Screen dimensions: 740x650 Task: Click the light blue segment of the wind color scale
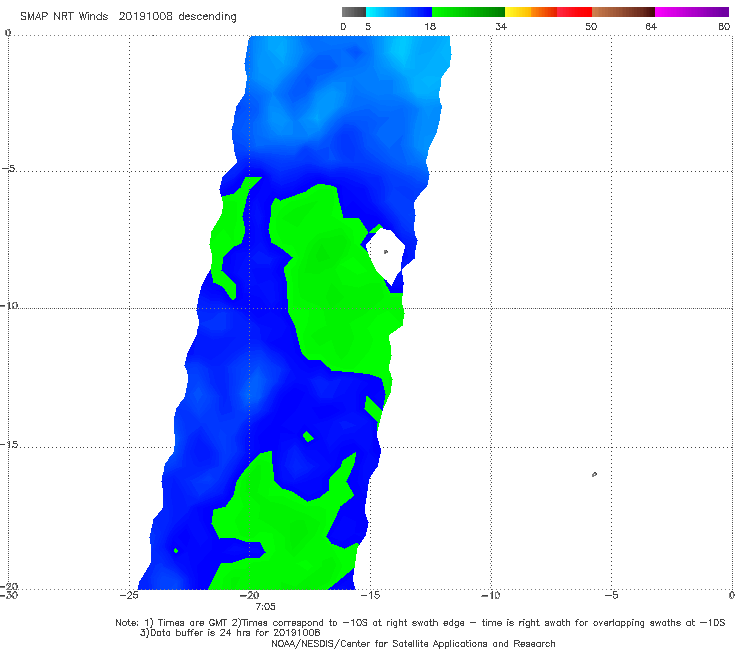point(399,12)
